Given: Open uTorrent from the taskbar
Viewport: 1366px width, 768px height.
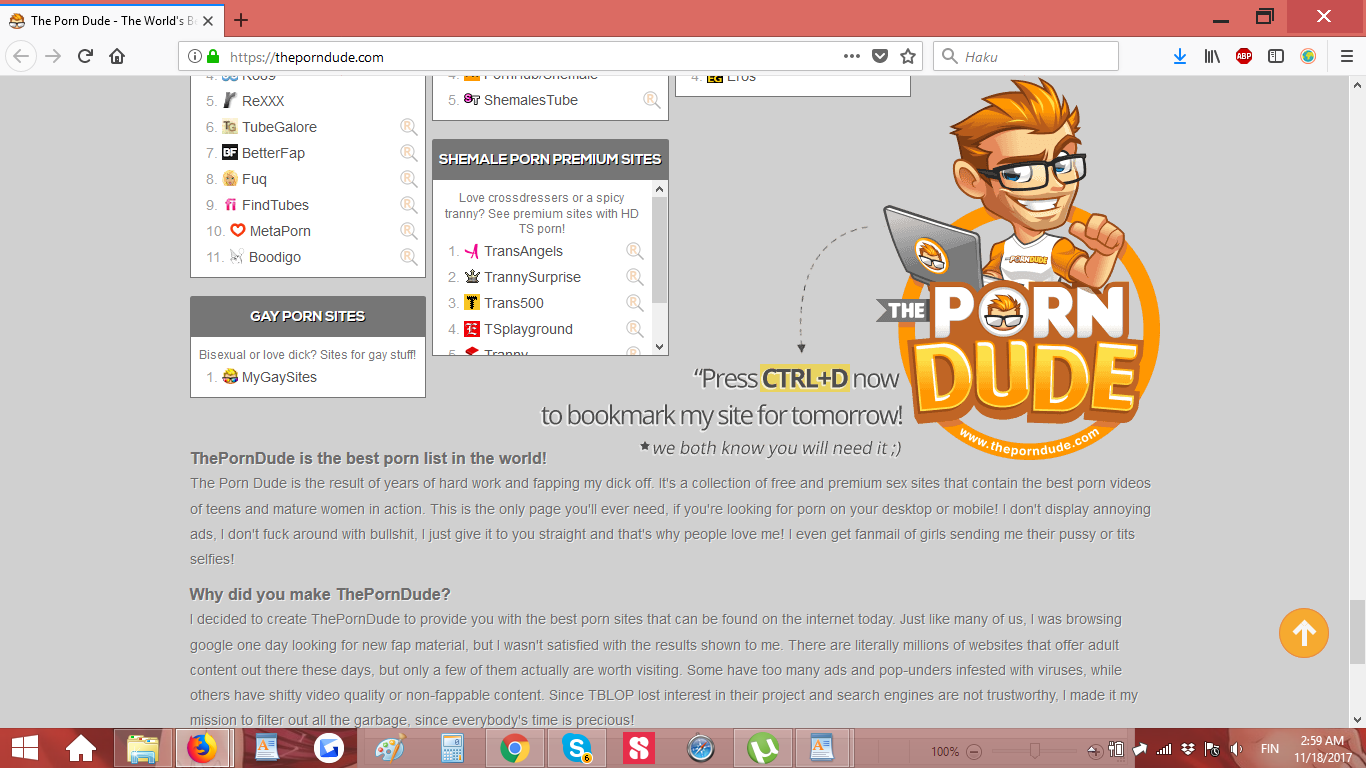Looking at the screenshot, I should click(763, 748).
